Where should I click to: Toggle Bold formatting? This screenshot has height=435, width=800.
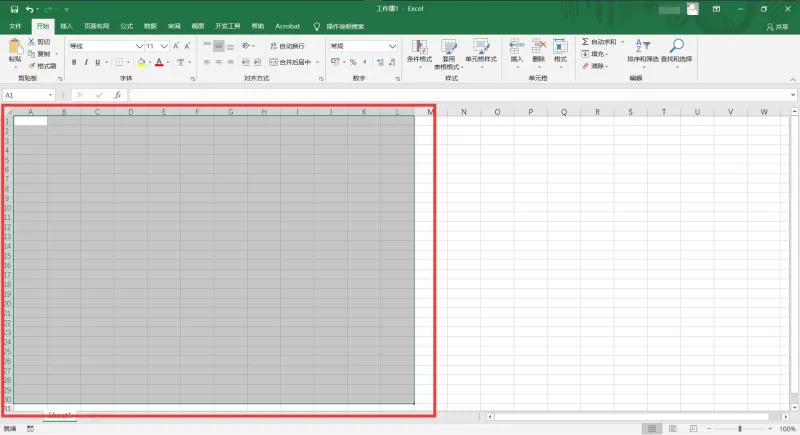[x=74, y=62]
